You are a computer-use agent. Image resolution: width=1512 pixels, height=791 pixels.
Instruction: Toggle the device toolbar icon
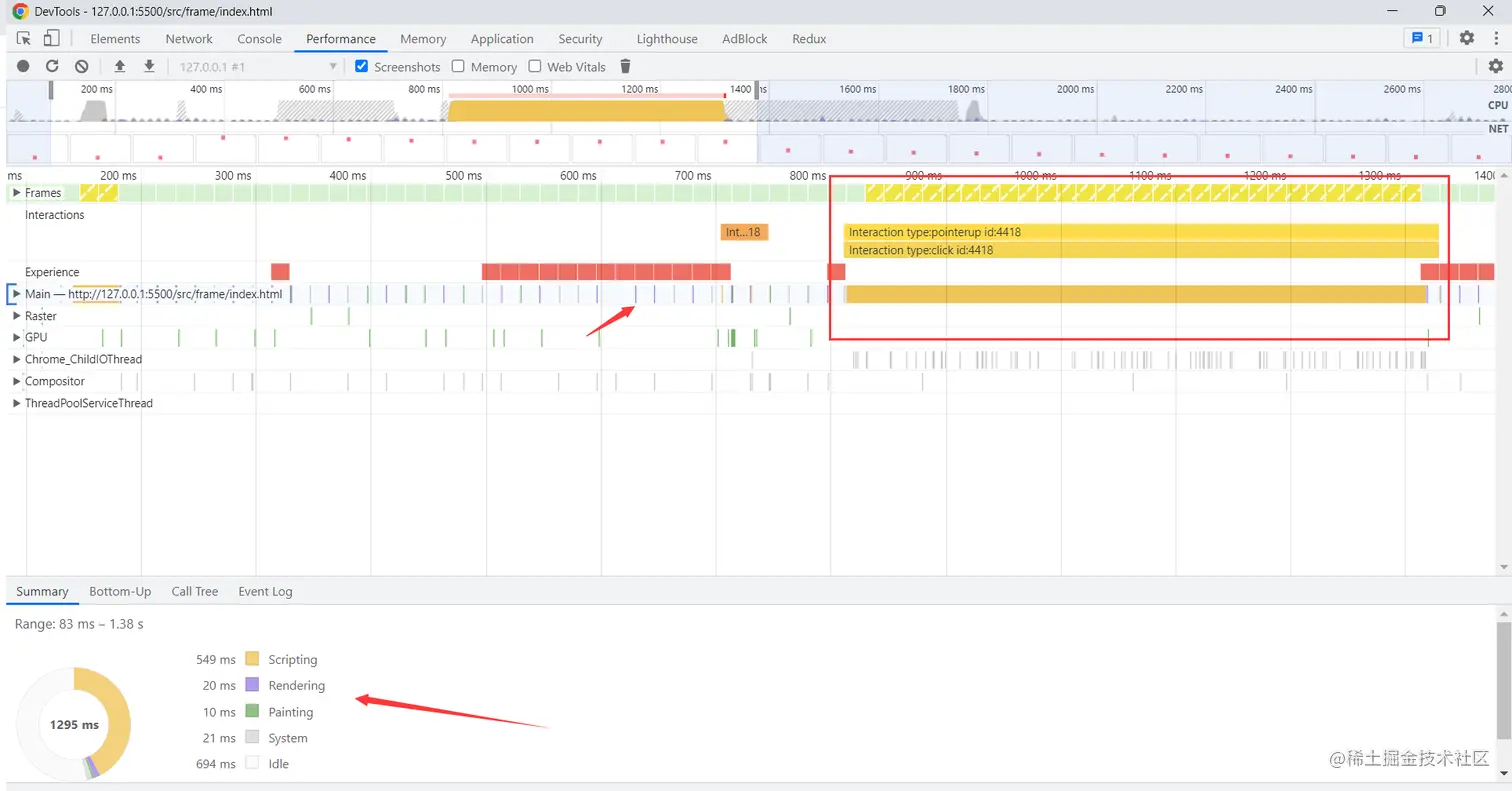pyautogui.click(x=52, y=38)
